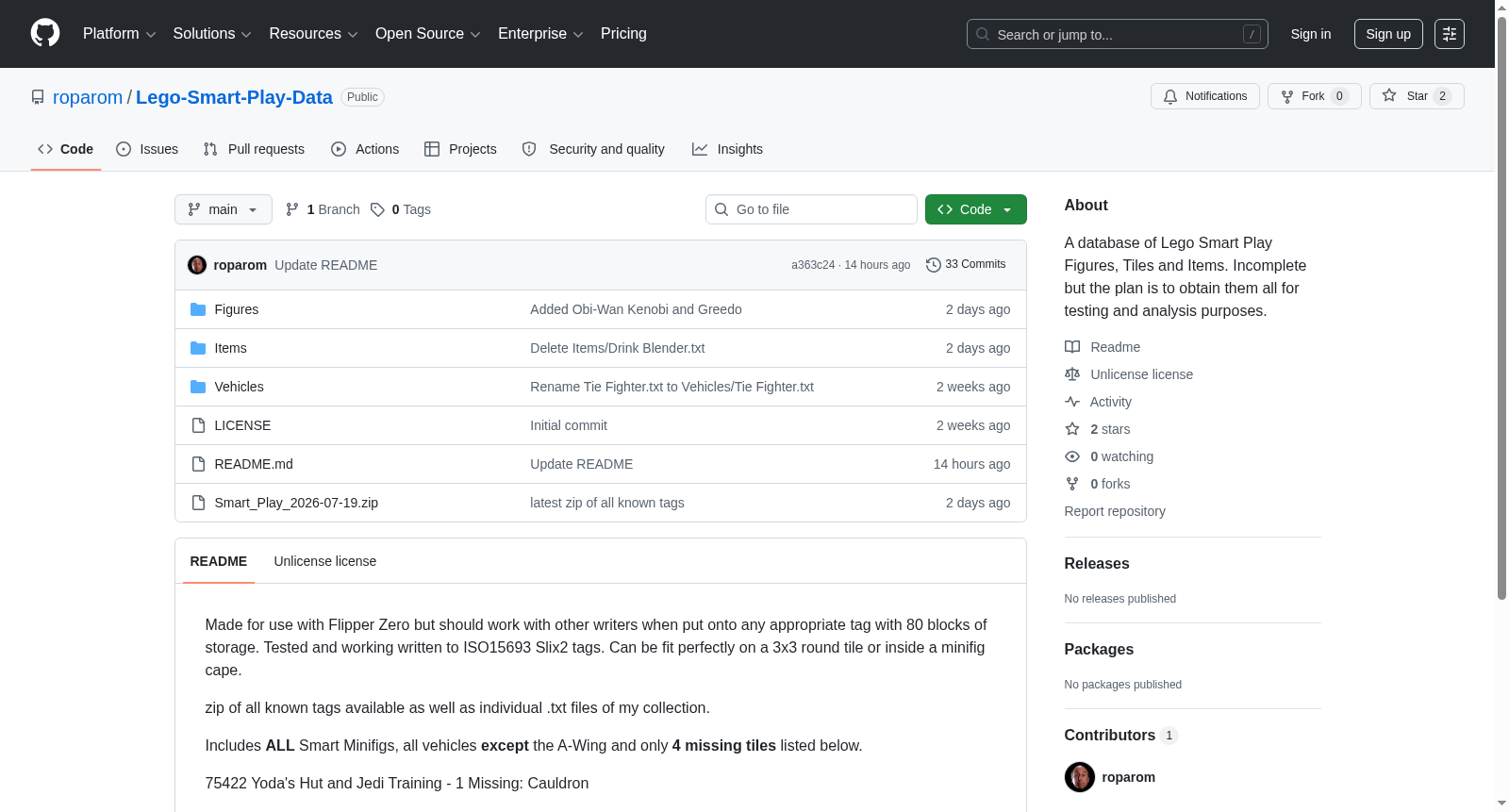Open the Rename Tie Fighter.txt commit
Viewport: 1509px width, 812px height.
(x=672, y=387)
